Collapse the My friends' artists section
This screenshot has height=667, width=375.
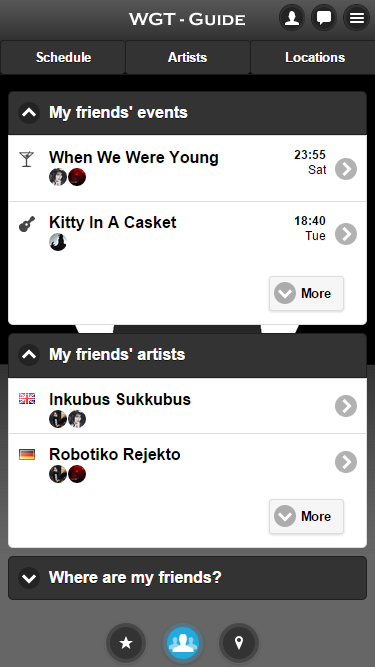coord(29,354)
